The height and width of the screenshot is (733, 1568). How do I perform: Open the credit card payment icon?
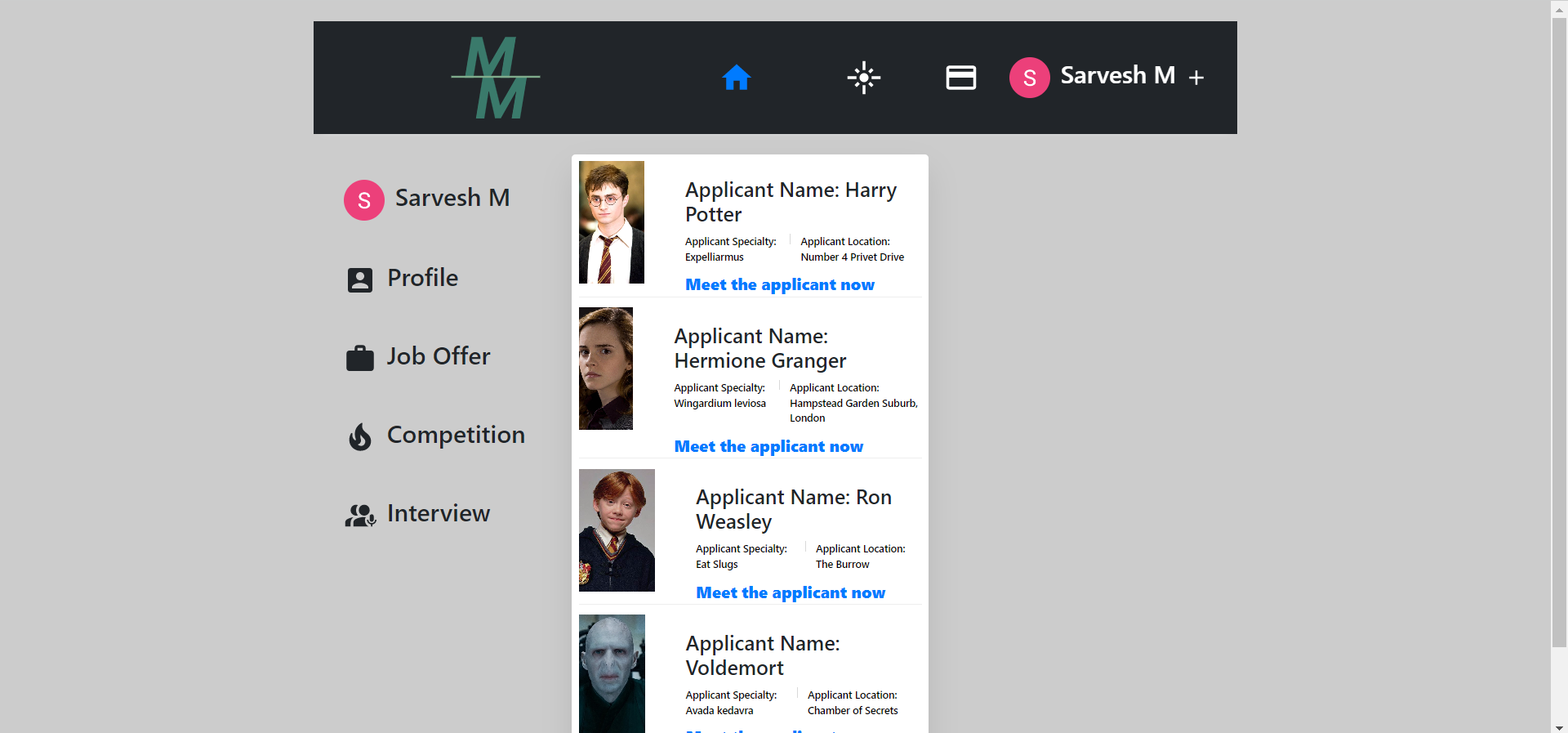coord(961,78)
